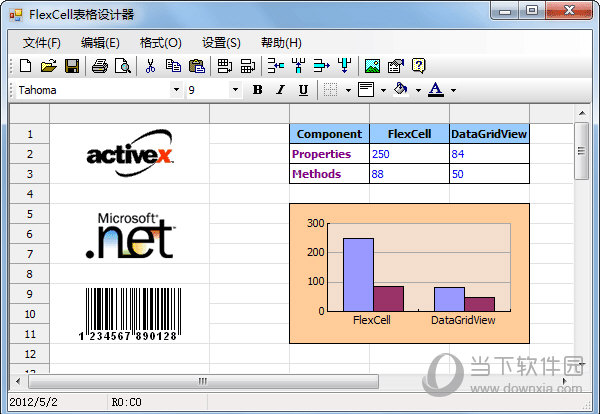
Task: Insert a picture with the image icon
Action: click(372, 66)
